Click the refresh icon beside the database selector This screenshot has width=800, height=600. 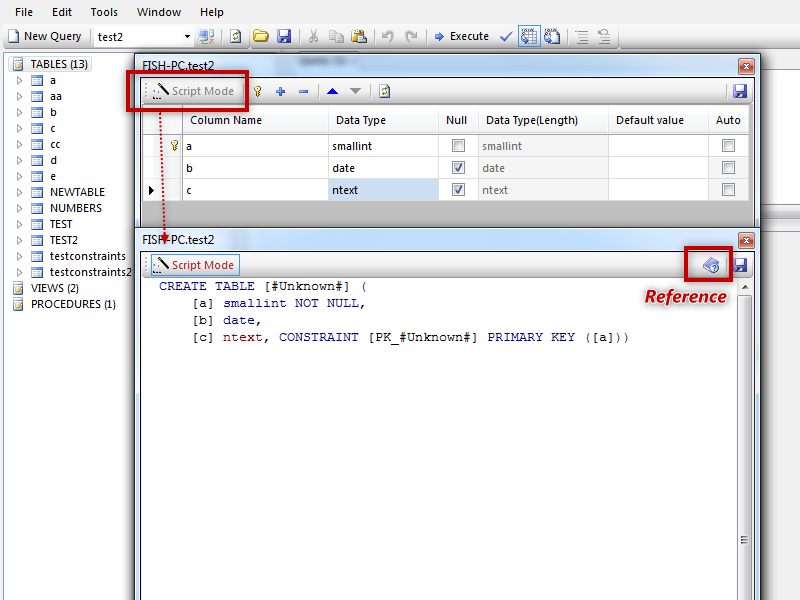click(x=235, y=36)
